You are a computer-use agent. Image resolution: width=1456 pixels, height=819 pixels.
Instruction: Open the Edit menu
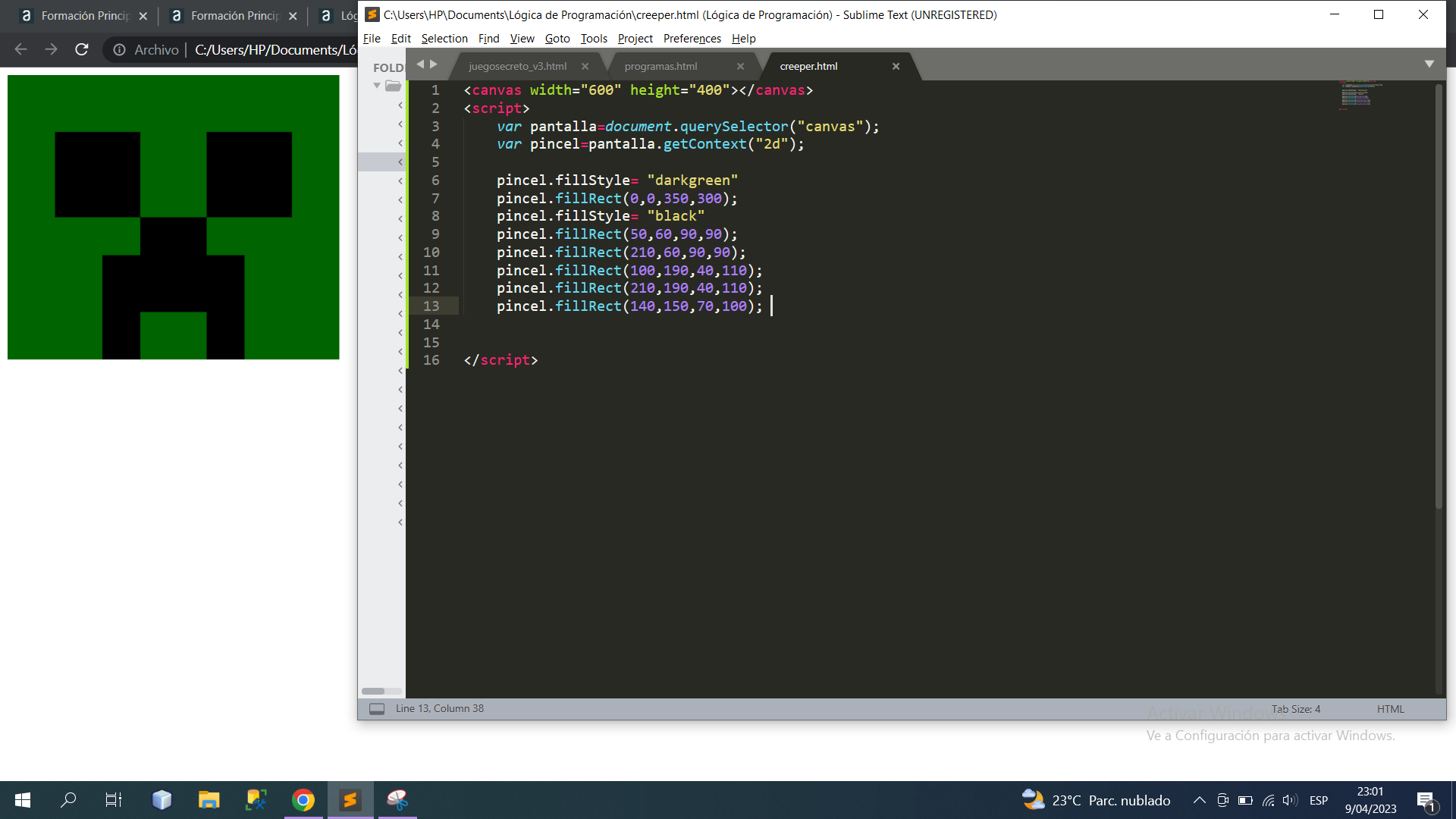(400, 39)
